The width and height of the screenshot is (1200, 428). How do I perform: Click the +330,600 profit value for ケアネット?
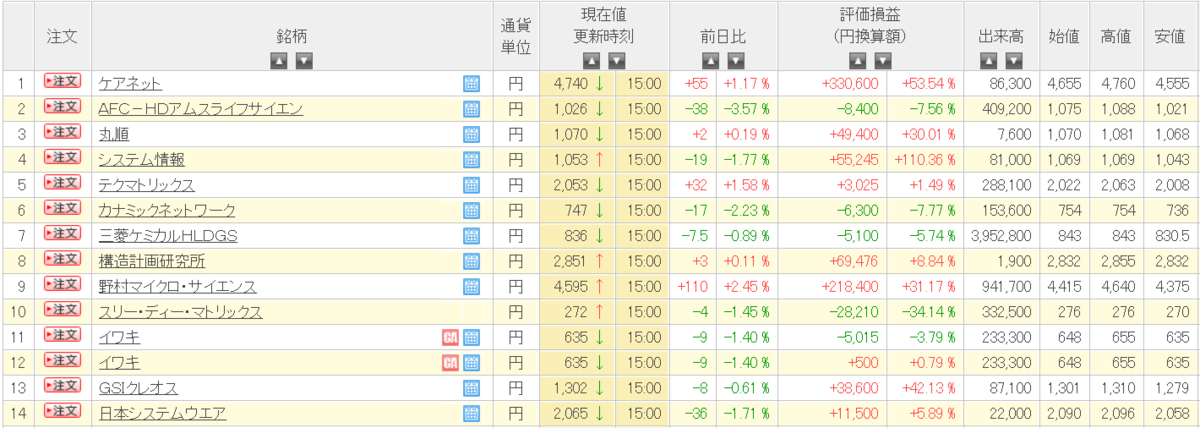coord(850,84)
